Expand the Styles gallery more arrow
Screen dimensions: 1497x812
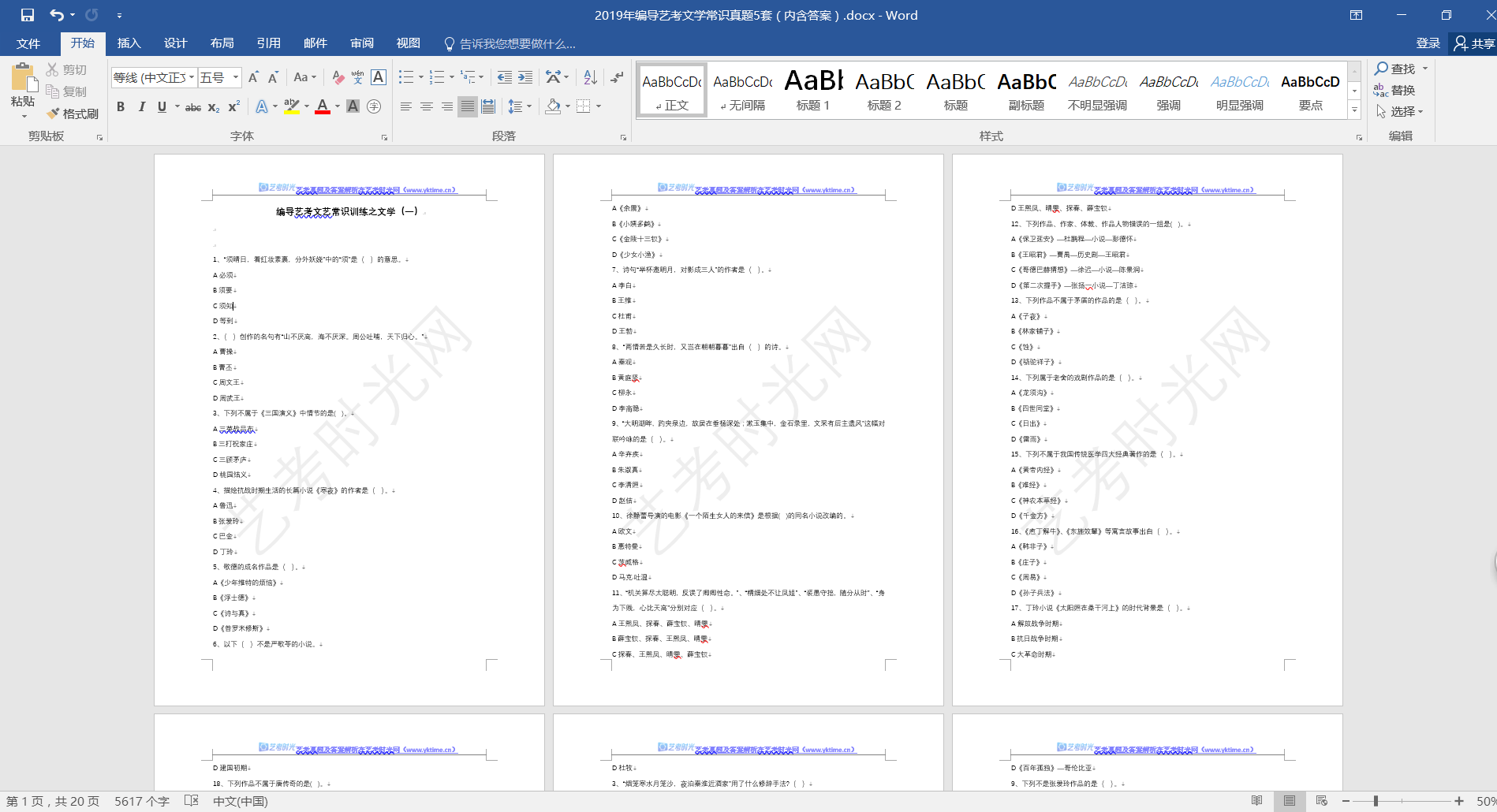(1354, 111)
